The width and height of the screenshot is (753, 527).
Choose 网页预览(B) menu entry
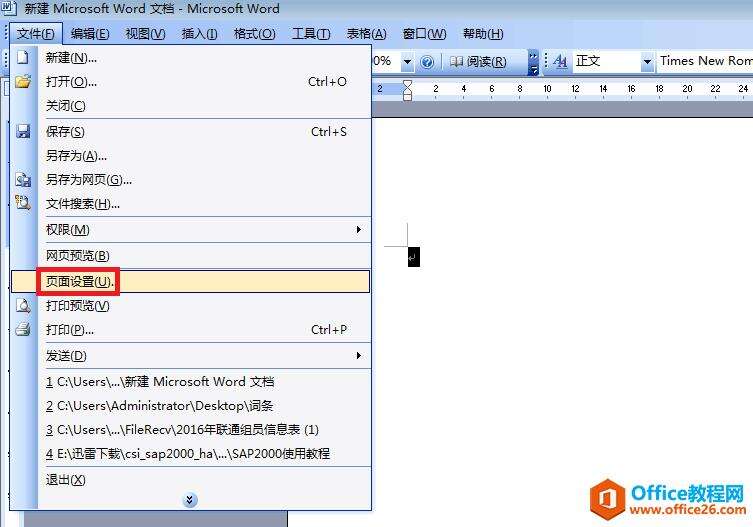coord(190,256)
